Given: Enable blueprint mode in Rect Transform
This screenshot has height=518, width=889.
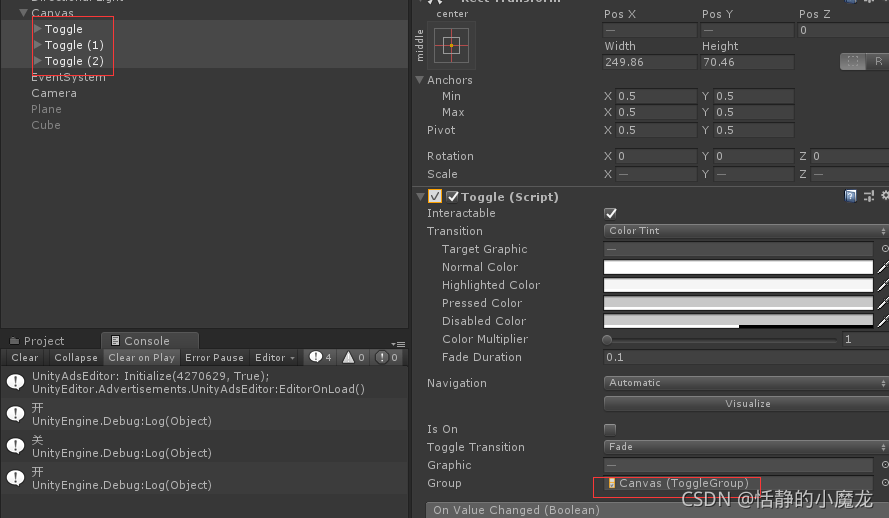Looking at the screenshot, I should pyautogui.click(x=852, y=62).
